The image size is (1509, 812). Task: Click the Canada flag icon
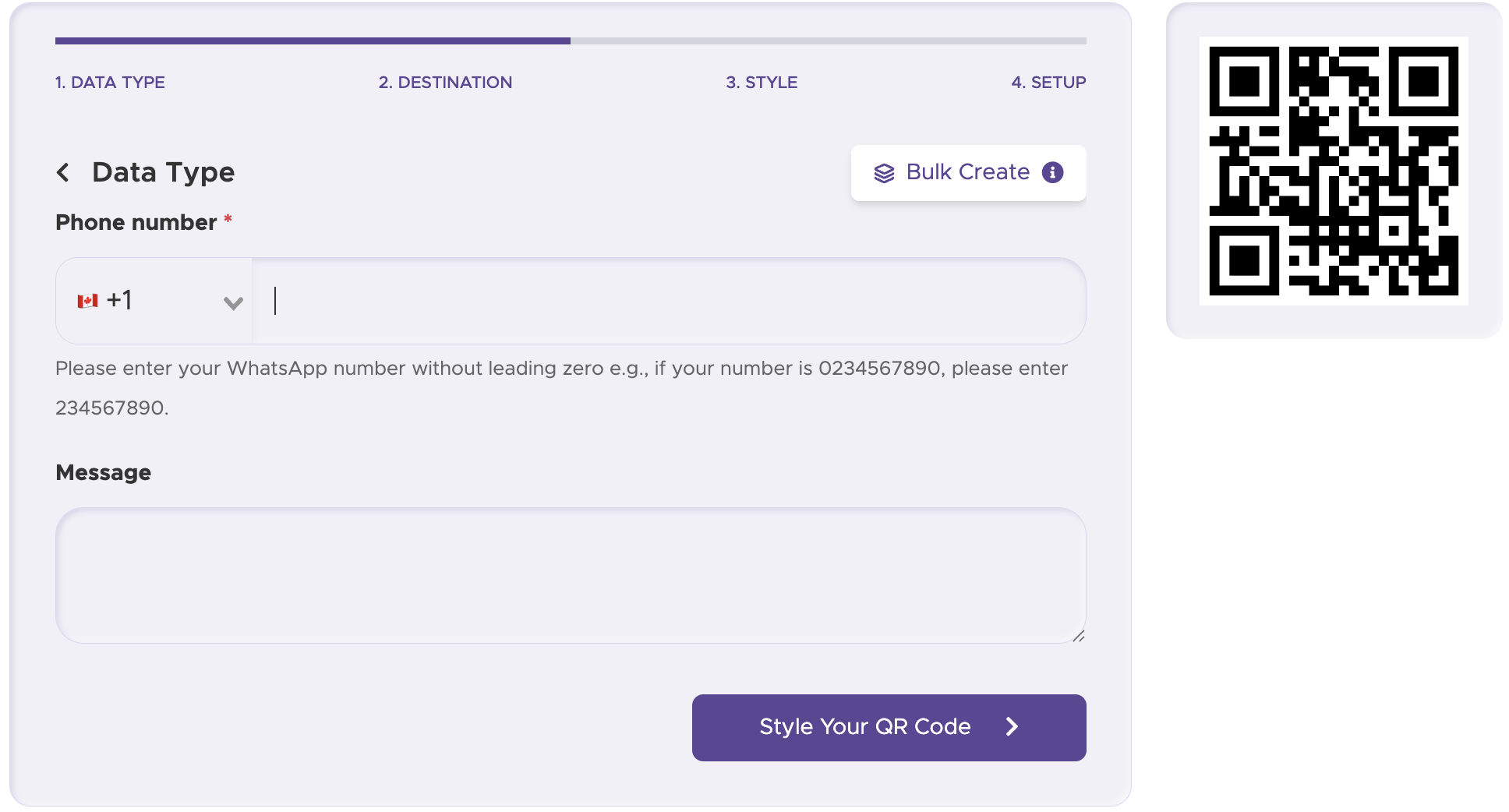point(87,301)
